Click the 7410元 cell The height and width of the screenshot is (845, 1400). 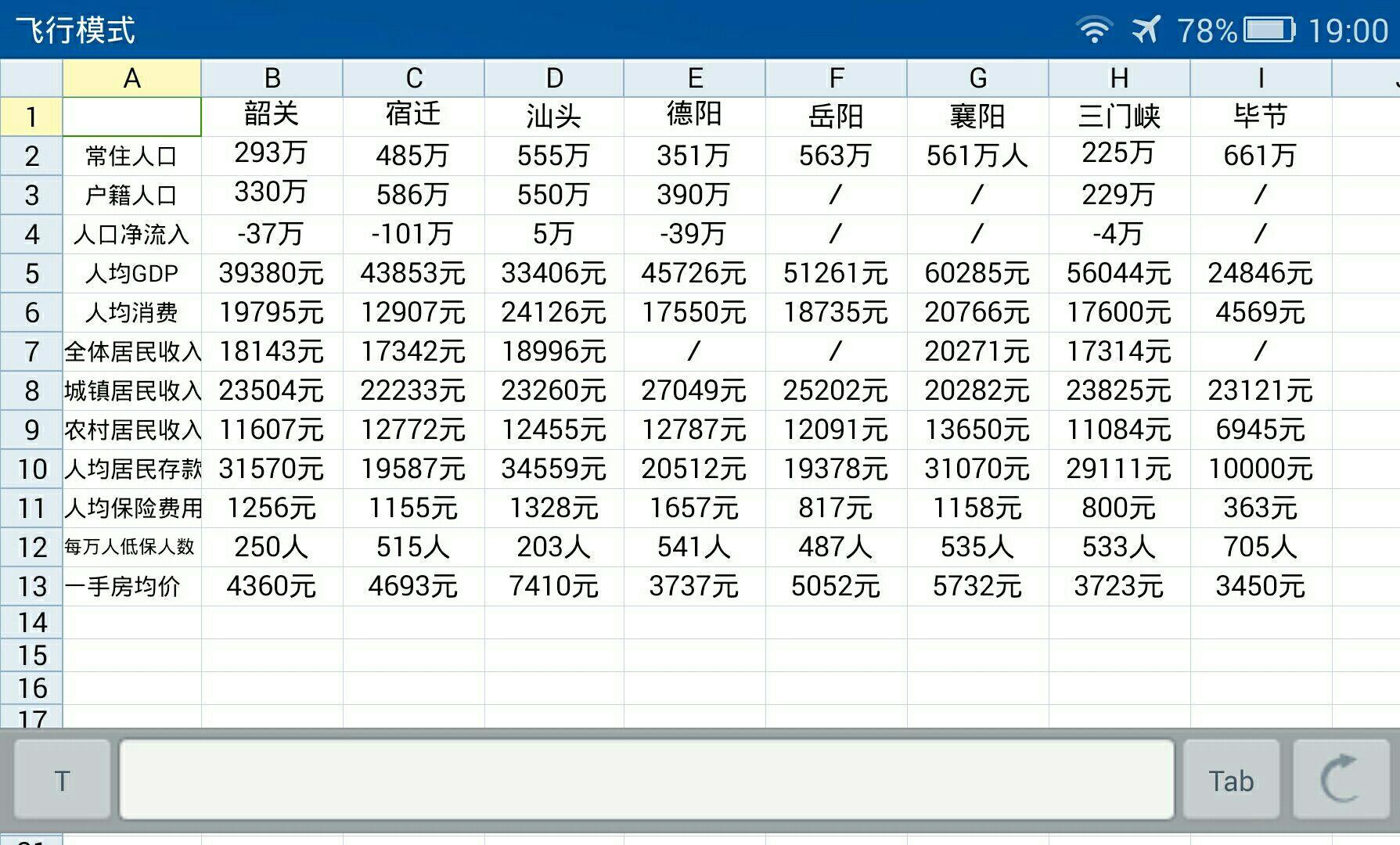coord(554,586)
